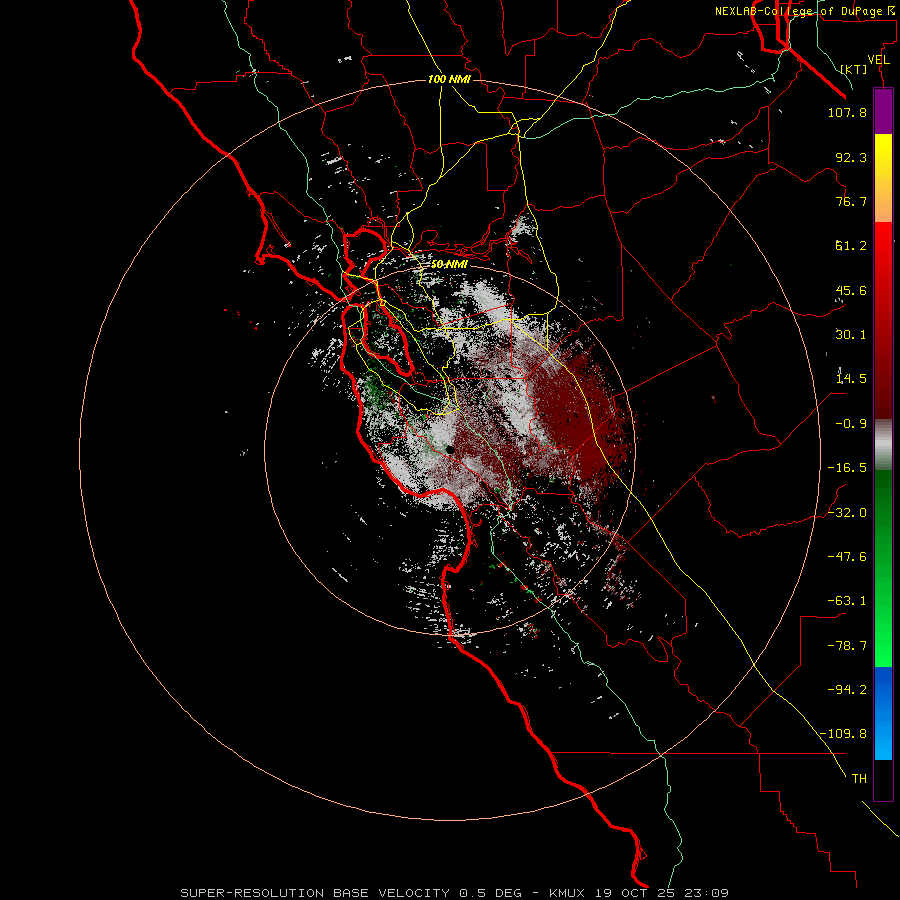Click the blue band of the velocity color bar
The width and height of the screenshot is (900, 900).
pyautogui.click(x=883, y=713)
